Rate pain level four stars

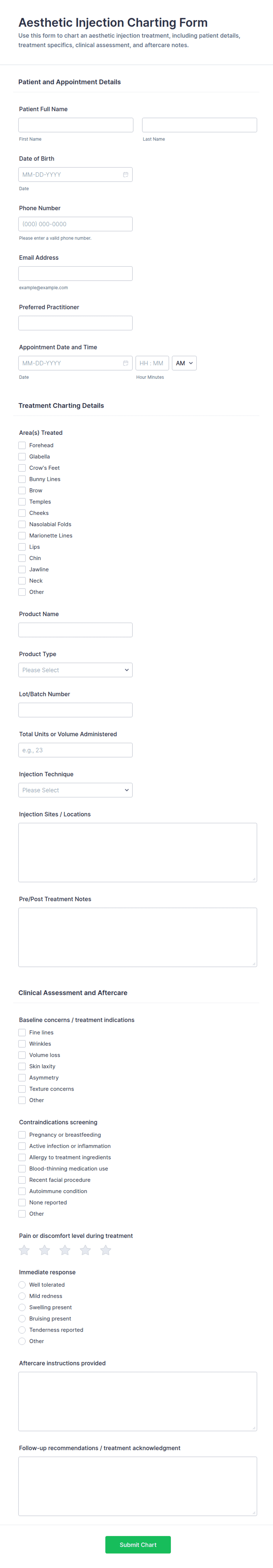[85, 1250]
